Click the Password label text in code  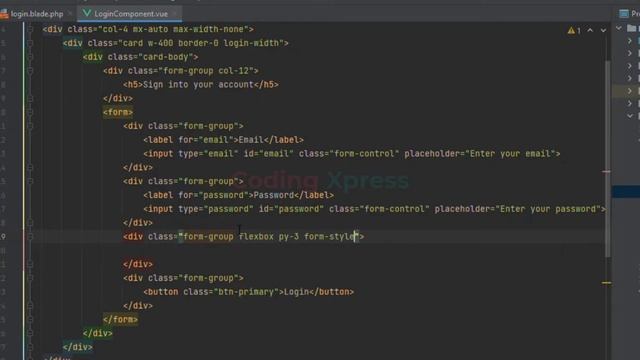[273, 195]
